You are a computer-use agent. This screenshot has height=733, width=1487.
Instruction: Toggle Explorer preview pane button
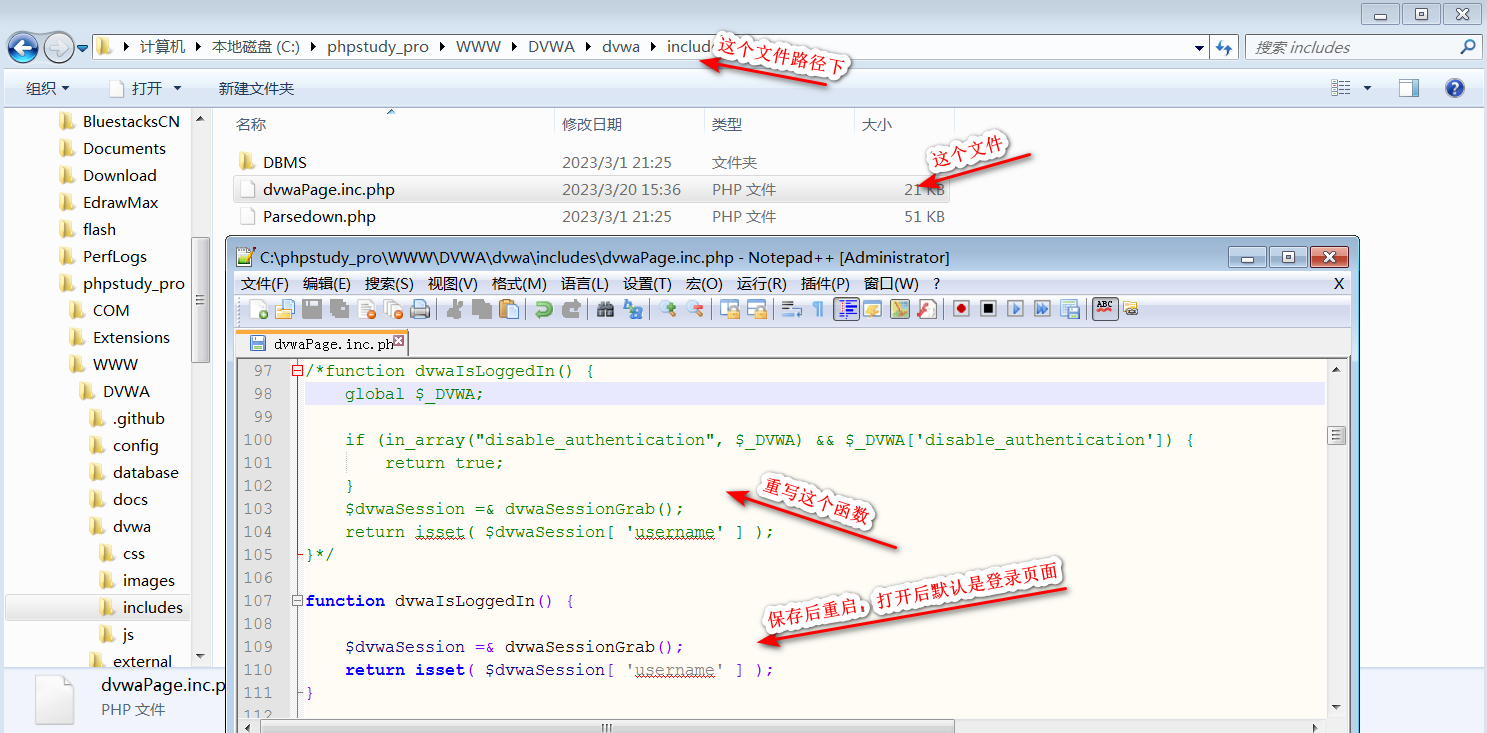pyautogui.click(x=1408, y=88)
